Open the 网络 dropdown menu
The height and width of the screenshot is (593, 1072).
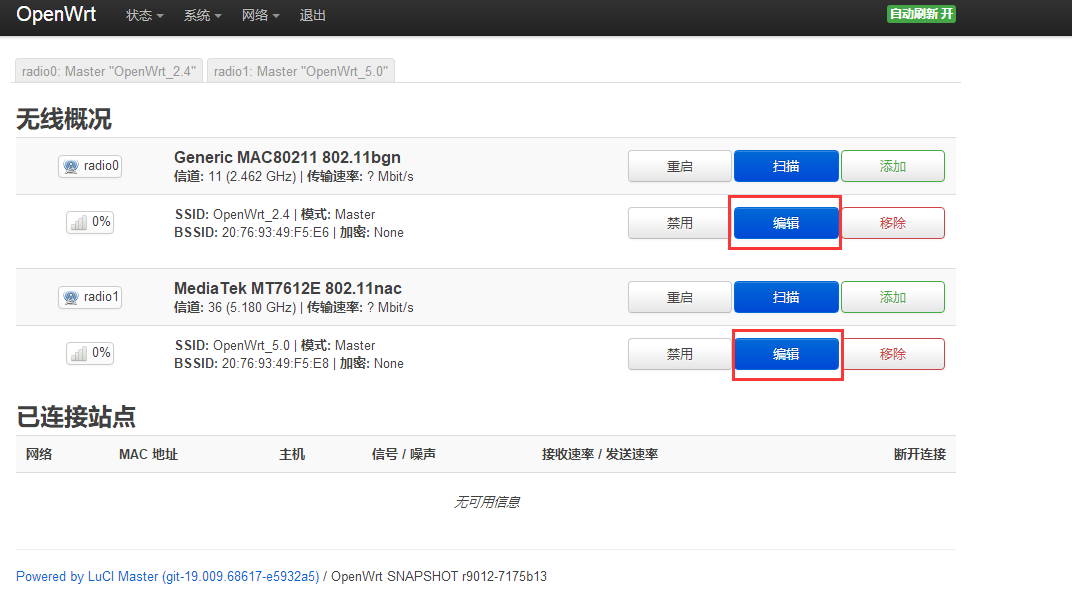260,15
